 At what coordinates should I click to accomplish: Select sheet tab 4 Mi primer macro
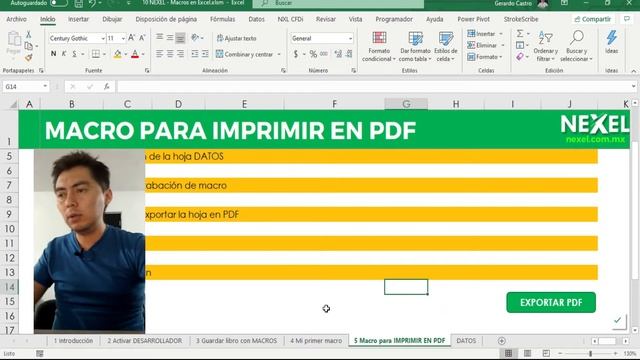(316, 341)
